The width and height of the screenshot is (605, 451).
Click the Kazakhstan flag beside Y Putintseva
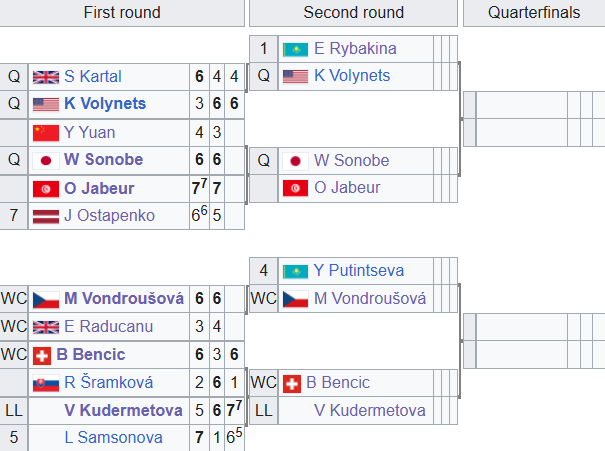tap(295, 271)
